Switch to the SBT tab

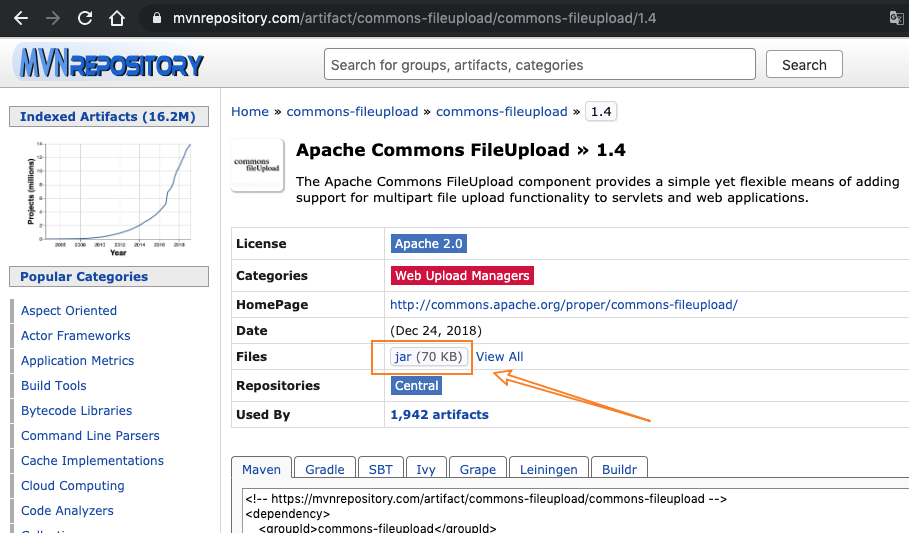click(380, 469)
